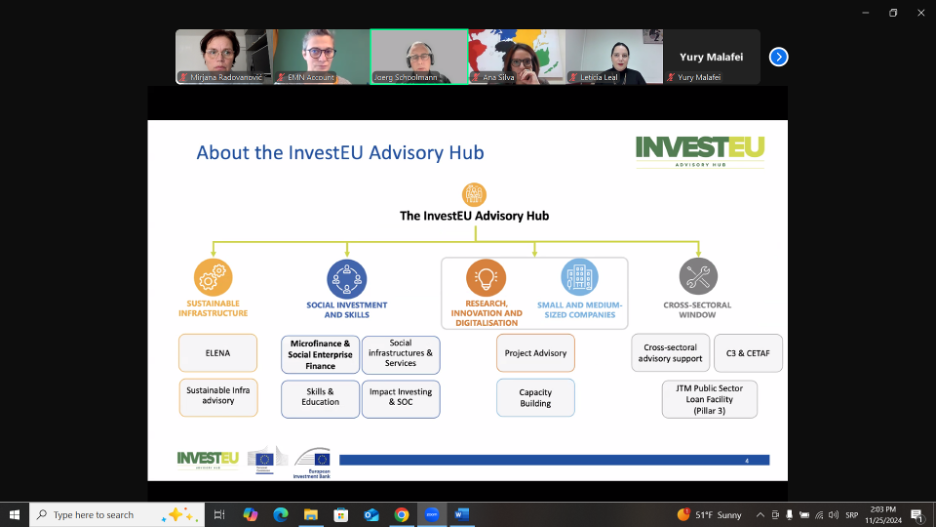
Task: Select Joerg Schoolmann's video thumbnail
Action: point(419,57)
